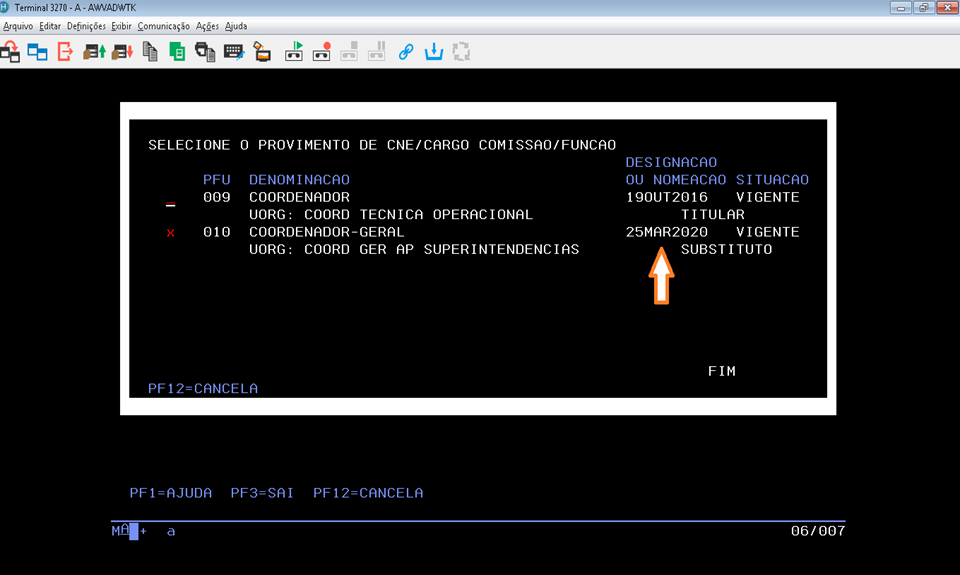Click the blue download tray toolbar icon
The width and height of the screenshot is (960, 575).
point(434,51)
